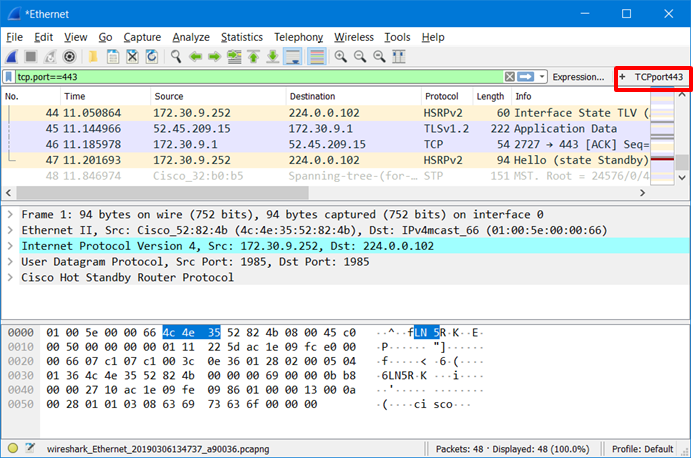Open recent display filters dropdown

pyautogui.click(x=542, y=77)
